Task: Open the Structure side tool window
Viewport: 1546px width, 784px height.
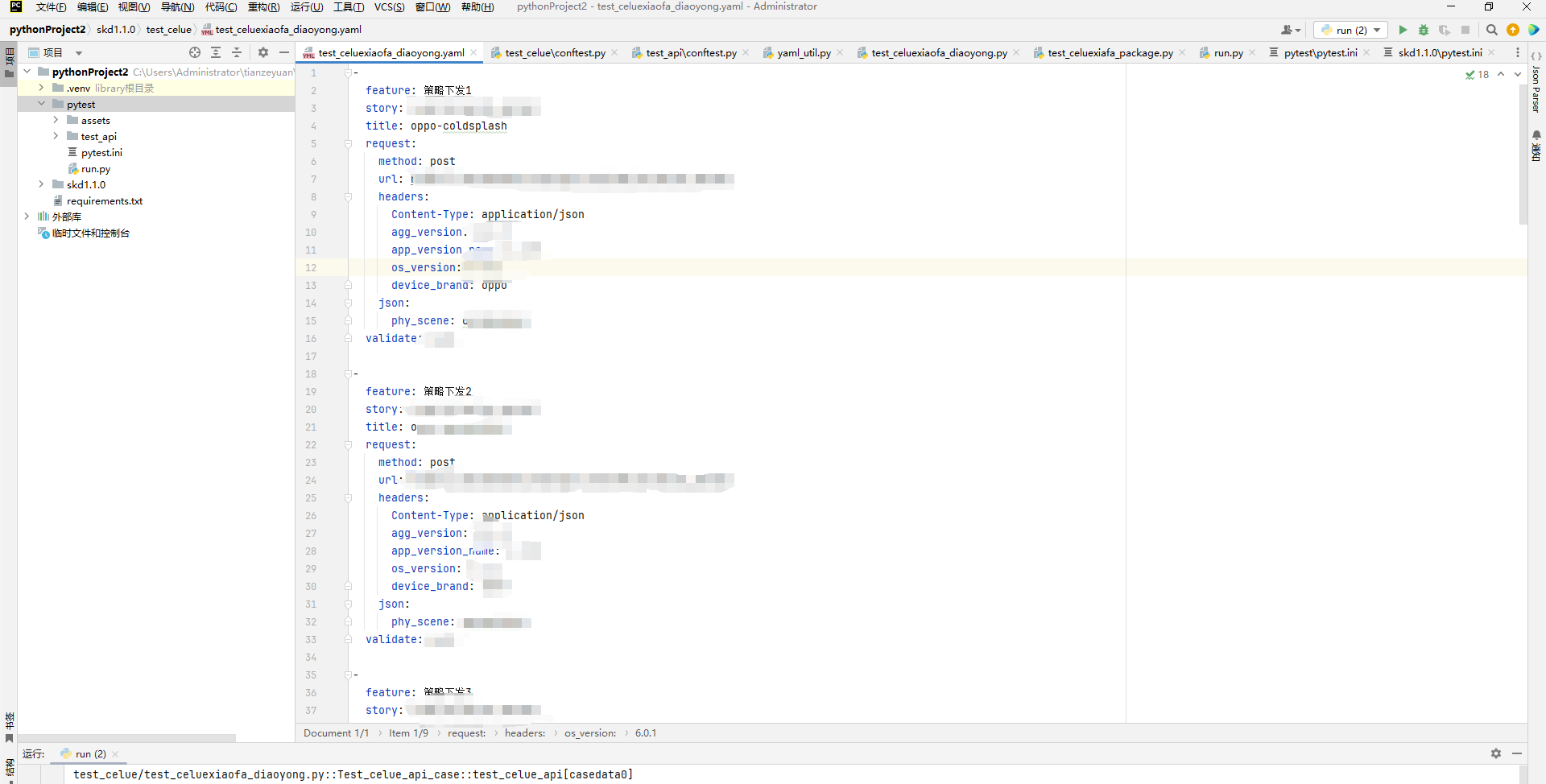Action: point(10,769)
